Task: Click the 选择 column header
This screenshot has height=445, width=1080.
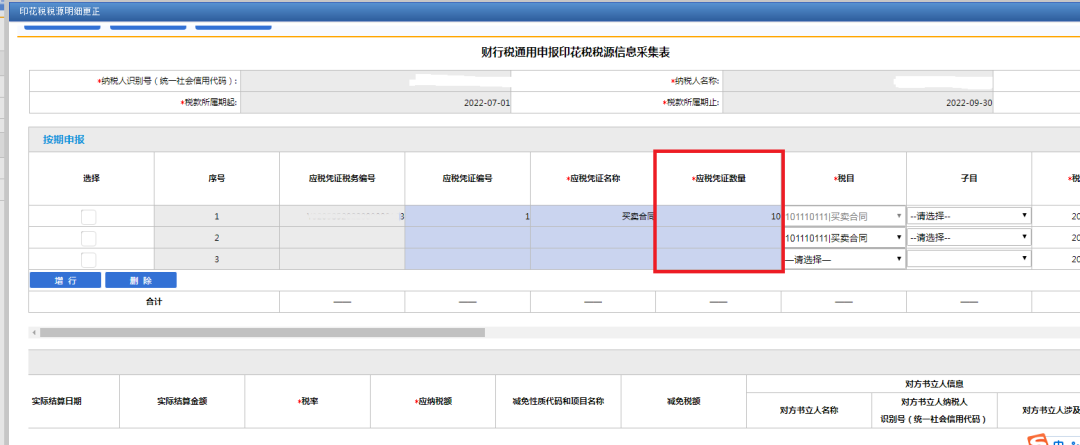Action: coord(92,178)
